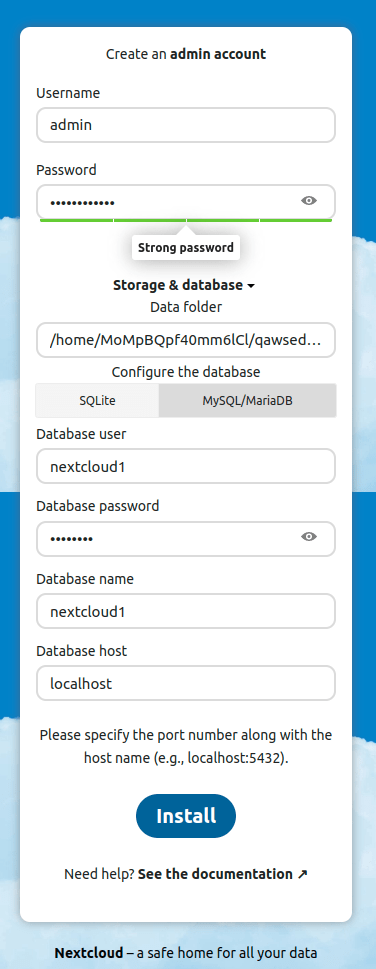Edit the Data folder path field
Screen dimensions: 376x969
click(x=186, y=340)
